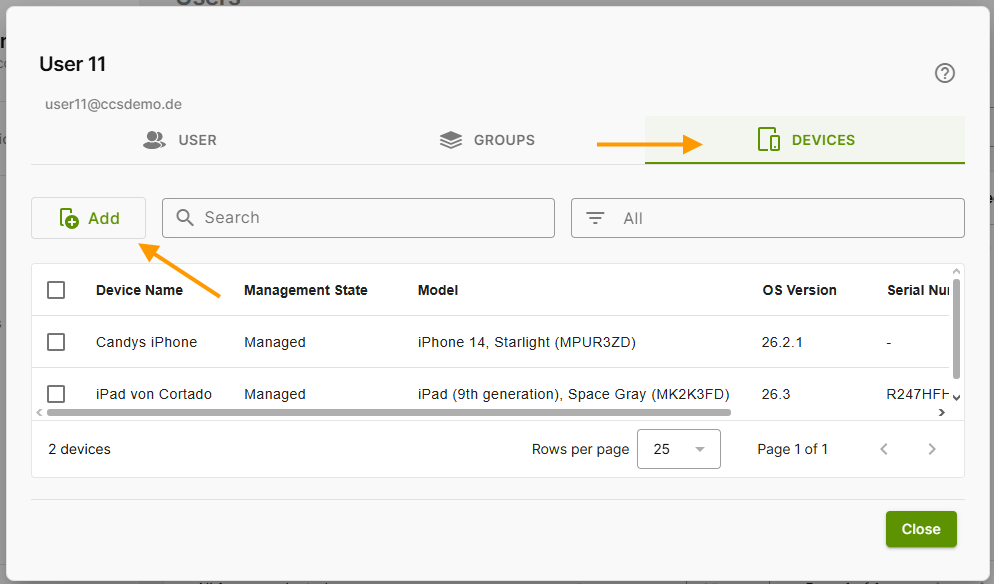Click iPhone 14, Starlight (MPUR3ZD) model cell
994x584 pixels.
click(x=526, y=342)
